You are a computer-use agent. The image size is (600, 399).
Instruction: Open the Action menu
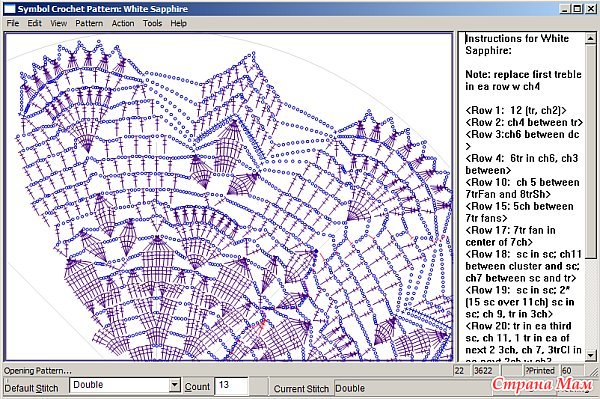pos(123,23)
